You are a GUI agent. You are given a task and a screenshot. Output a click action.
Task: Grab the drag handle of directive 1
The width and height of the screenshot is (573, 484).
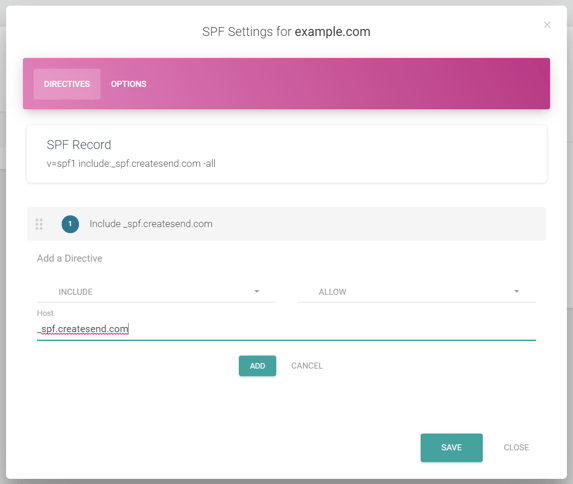pos(39,224)
